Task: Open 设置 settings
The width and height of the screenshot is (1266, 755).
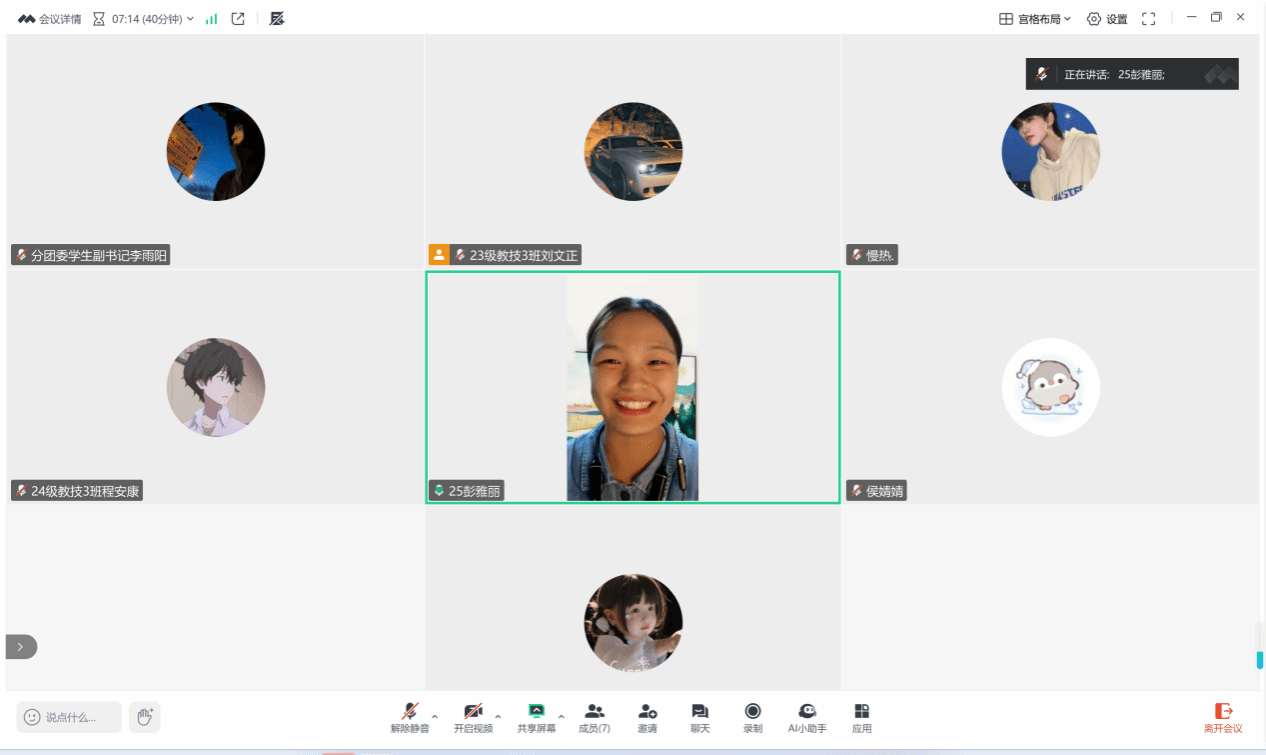Action: (1107, 19)
